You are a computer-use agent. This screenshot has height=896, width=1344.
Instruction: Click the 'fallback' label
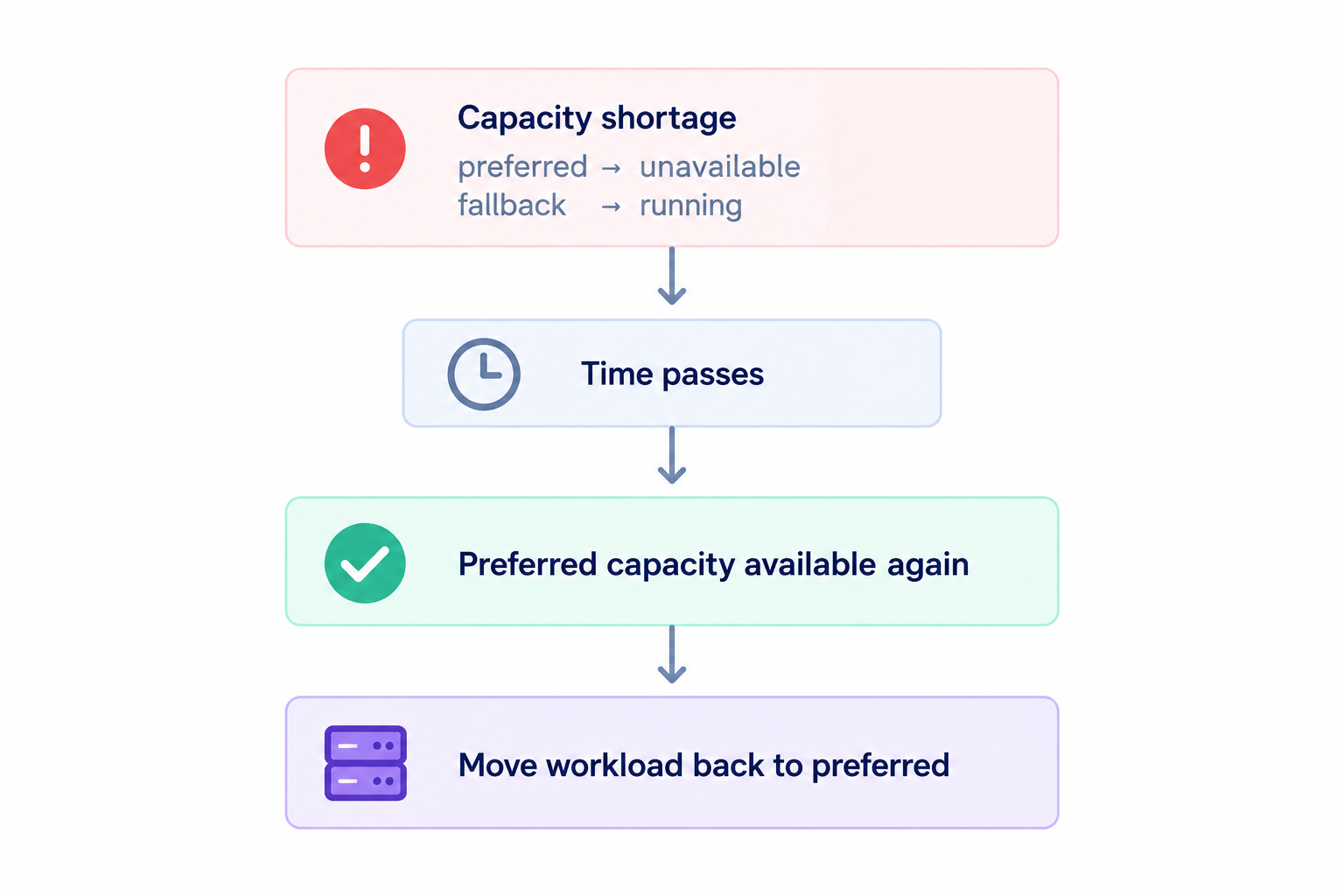(x=512, y=205)
